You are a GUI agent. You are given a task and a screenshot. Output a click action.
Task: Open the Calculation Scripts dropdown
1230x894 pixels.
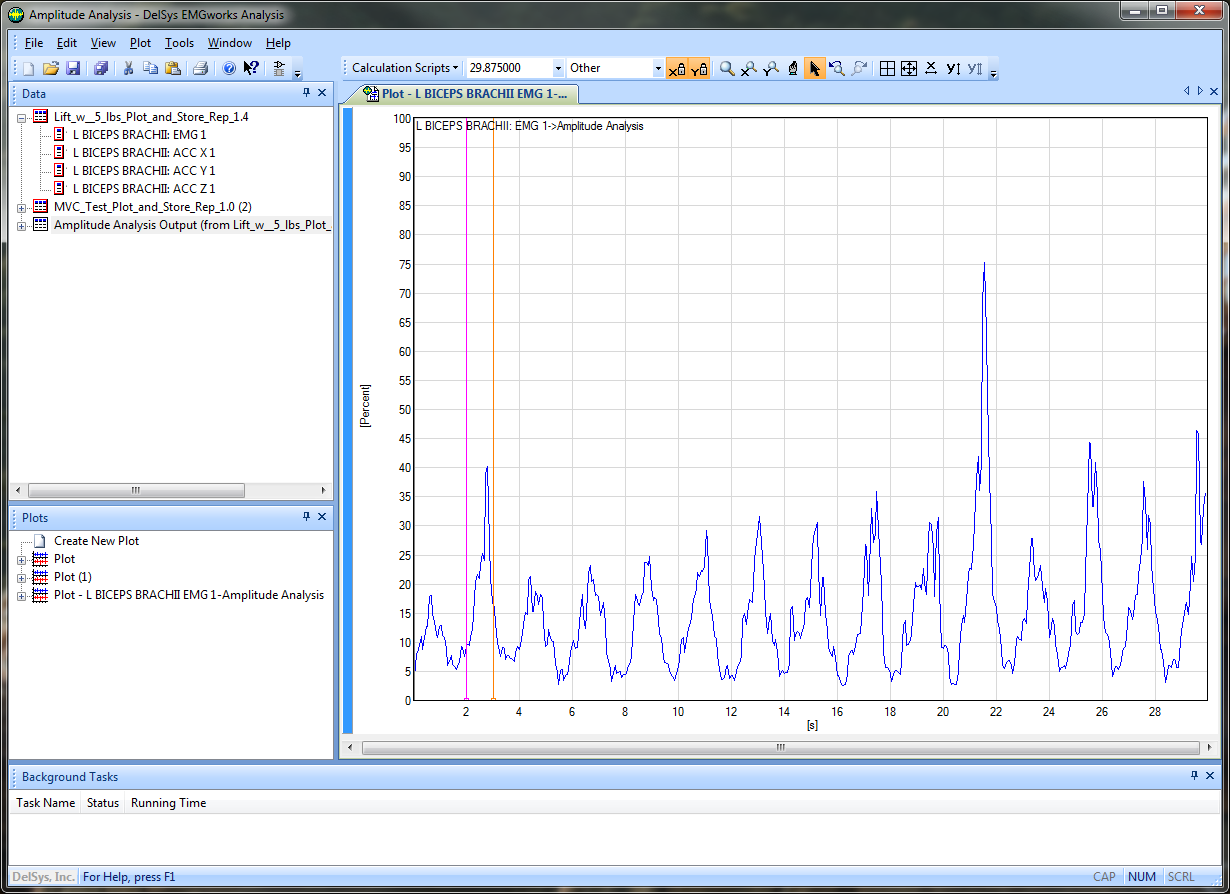[404, 68]
